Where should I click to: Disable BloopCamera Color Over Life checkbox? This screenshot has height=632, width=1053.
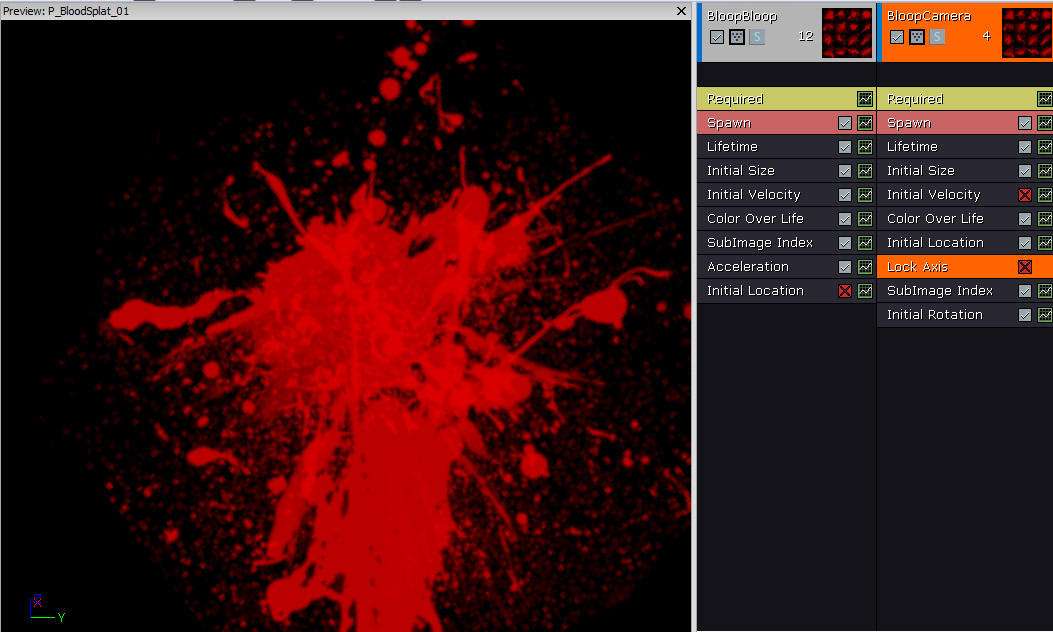1025,219
